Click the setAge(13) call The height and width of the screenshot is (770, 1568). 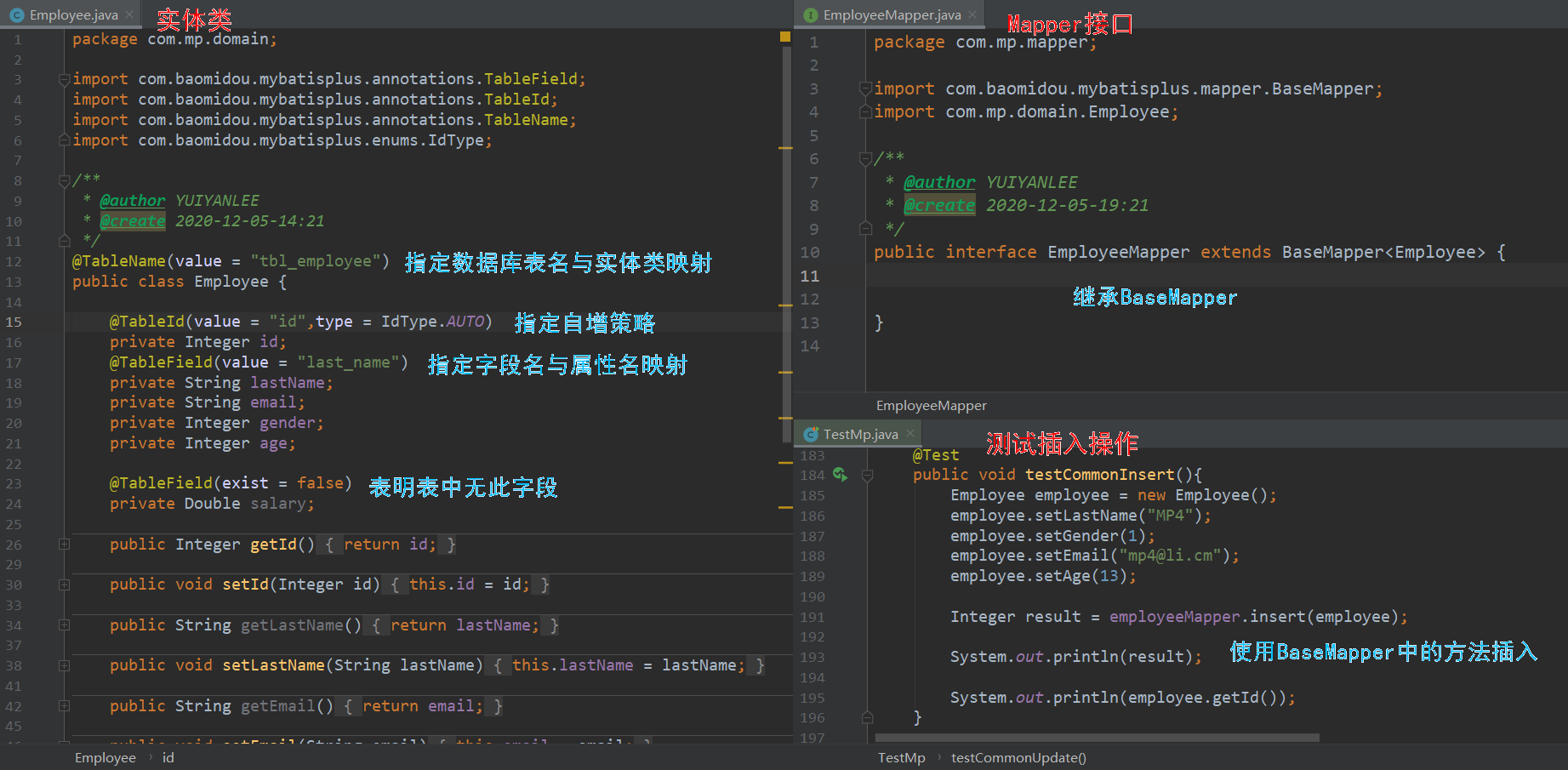pos(1043,576)
